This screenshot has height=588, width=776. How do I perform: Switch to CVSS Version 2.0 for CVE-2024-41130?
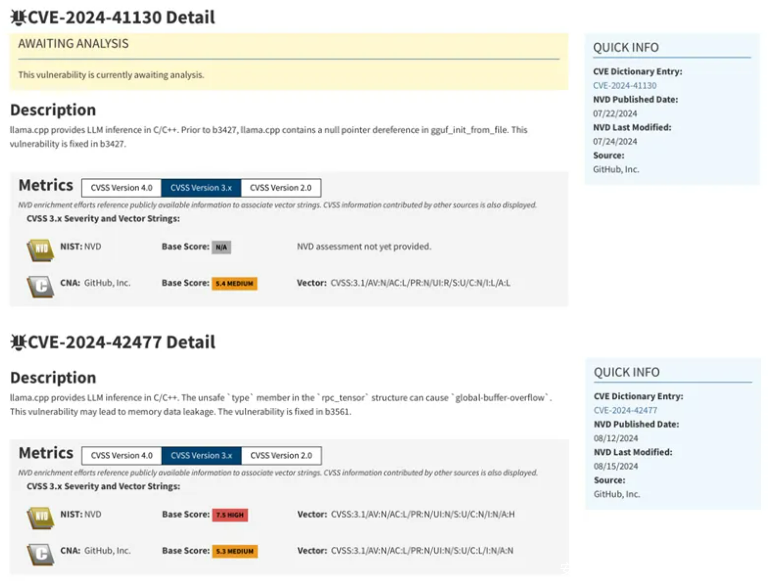pyautogui.click(x=280, y=187)
